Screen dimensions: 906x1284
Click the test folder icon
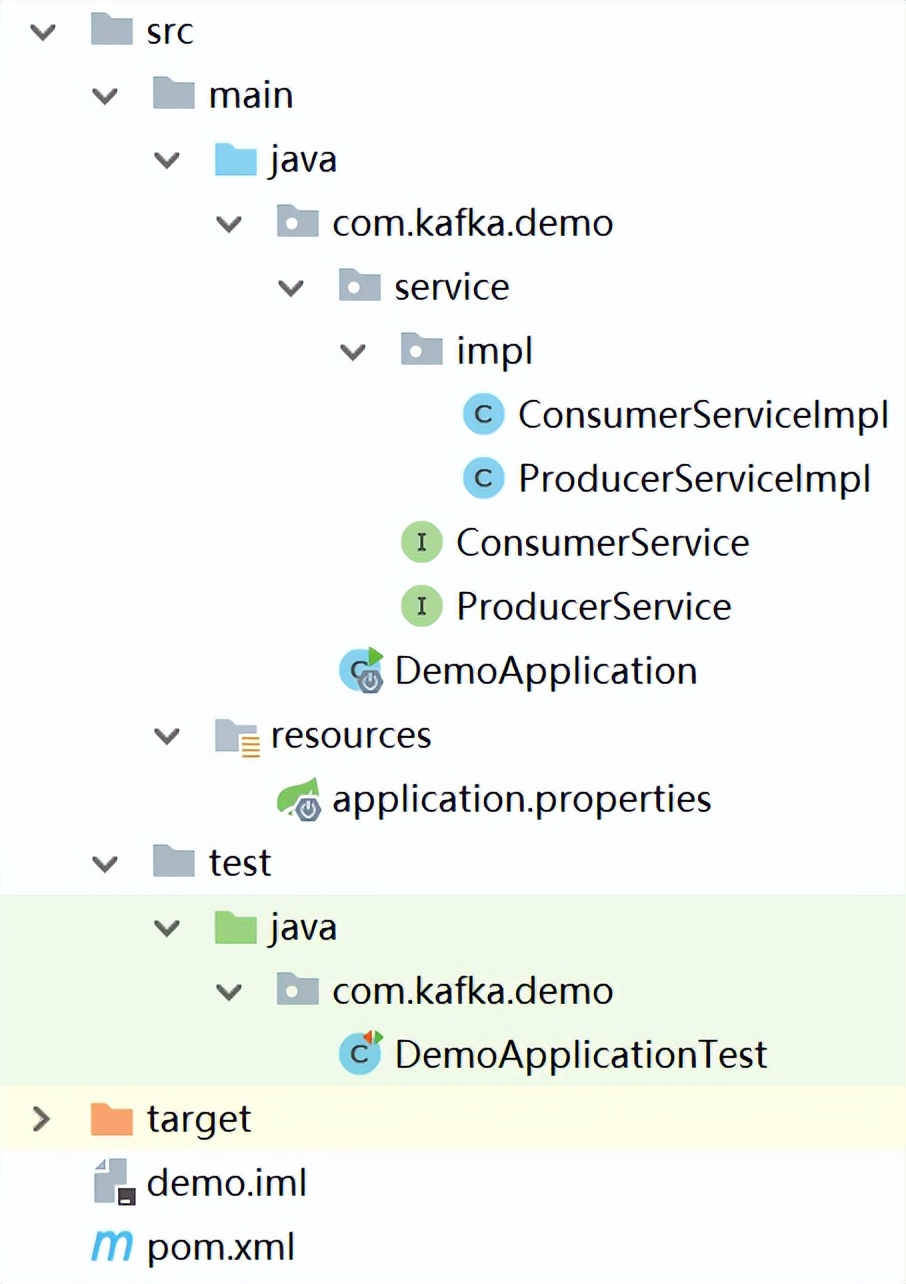point(174,862)
